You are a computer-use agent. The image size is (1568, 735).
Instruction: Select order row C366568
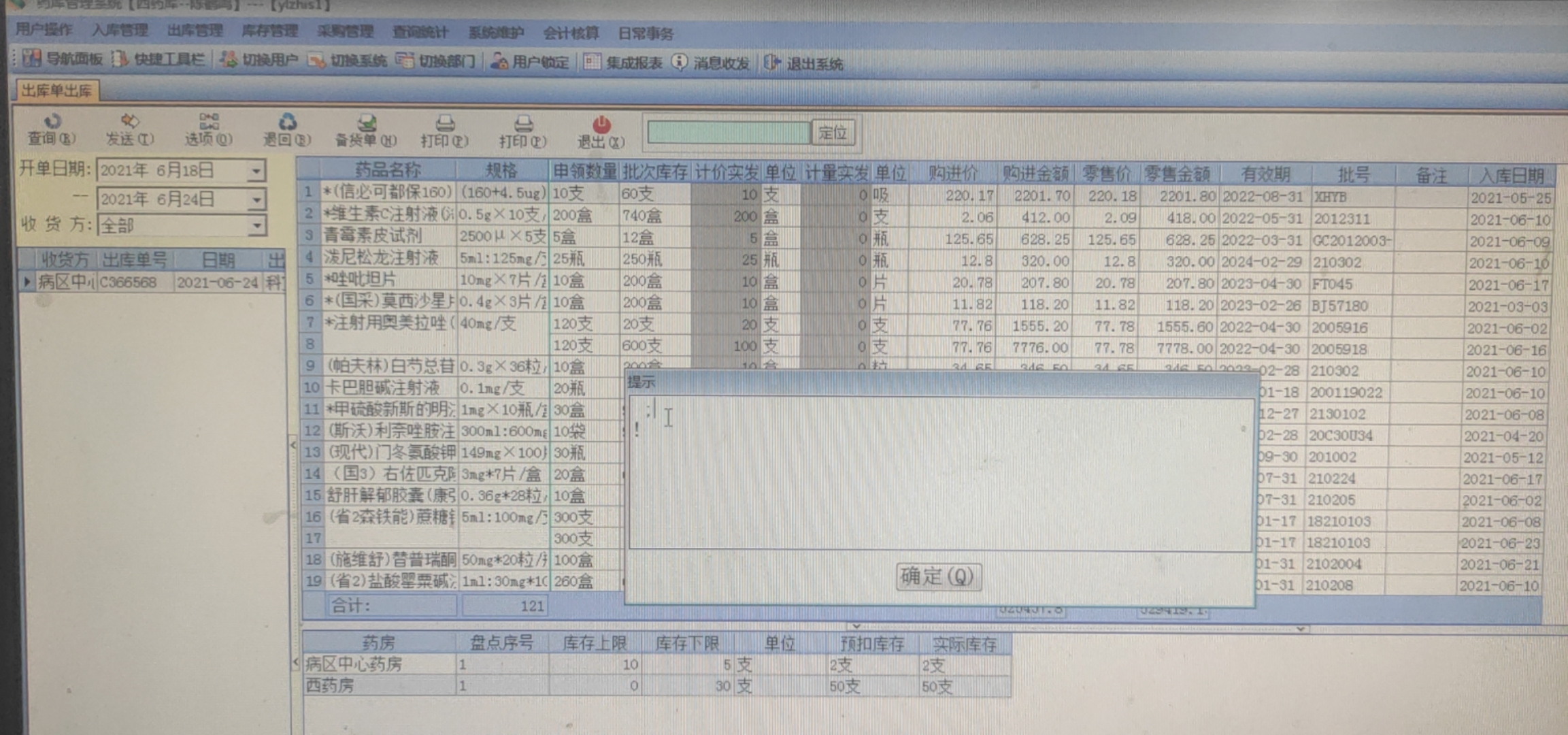pos(128,282)
